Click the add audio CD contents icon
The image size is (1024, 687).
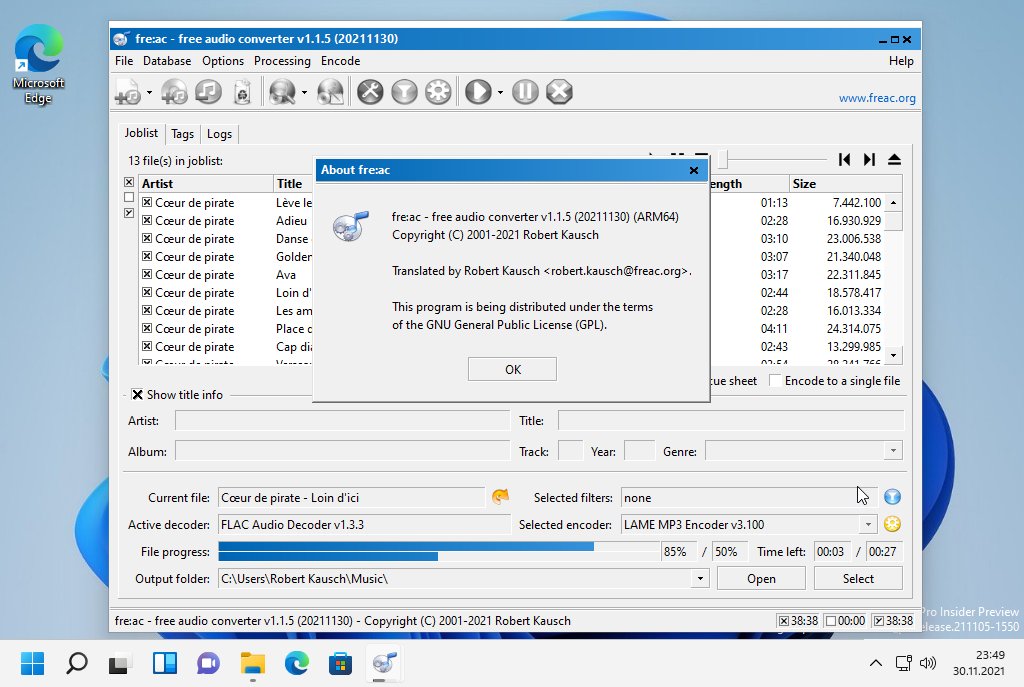174,92
